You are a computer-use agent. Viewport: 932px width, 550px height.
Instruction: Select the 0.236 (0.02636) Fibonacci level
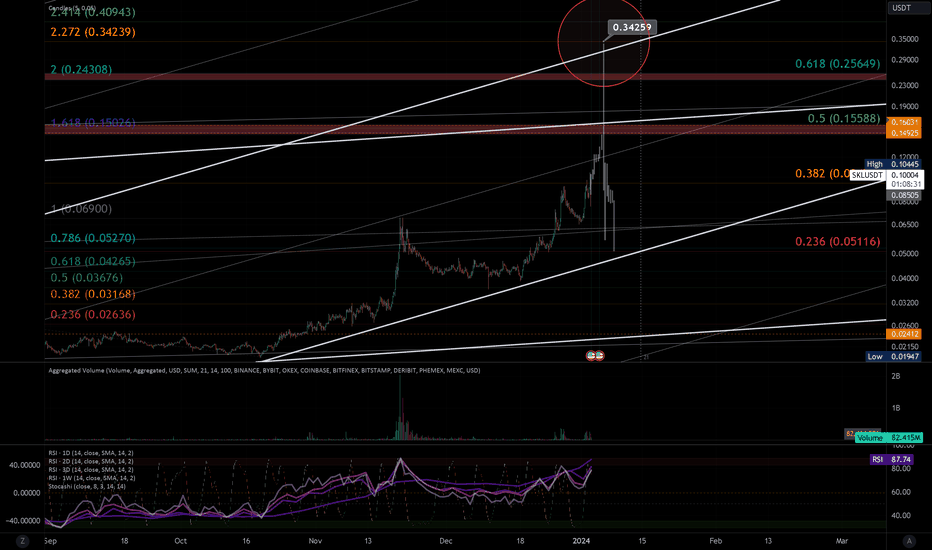(93, 315)
